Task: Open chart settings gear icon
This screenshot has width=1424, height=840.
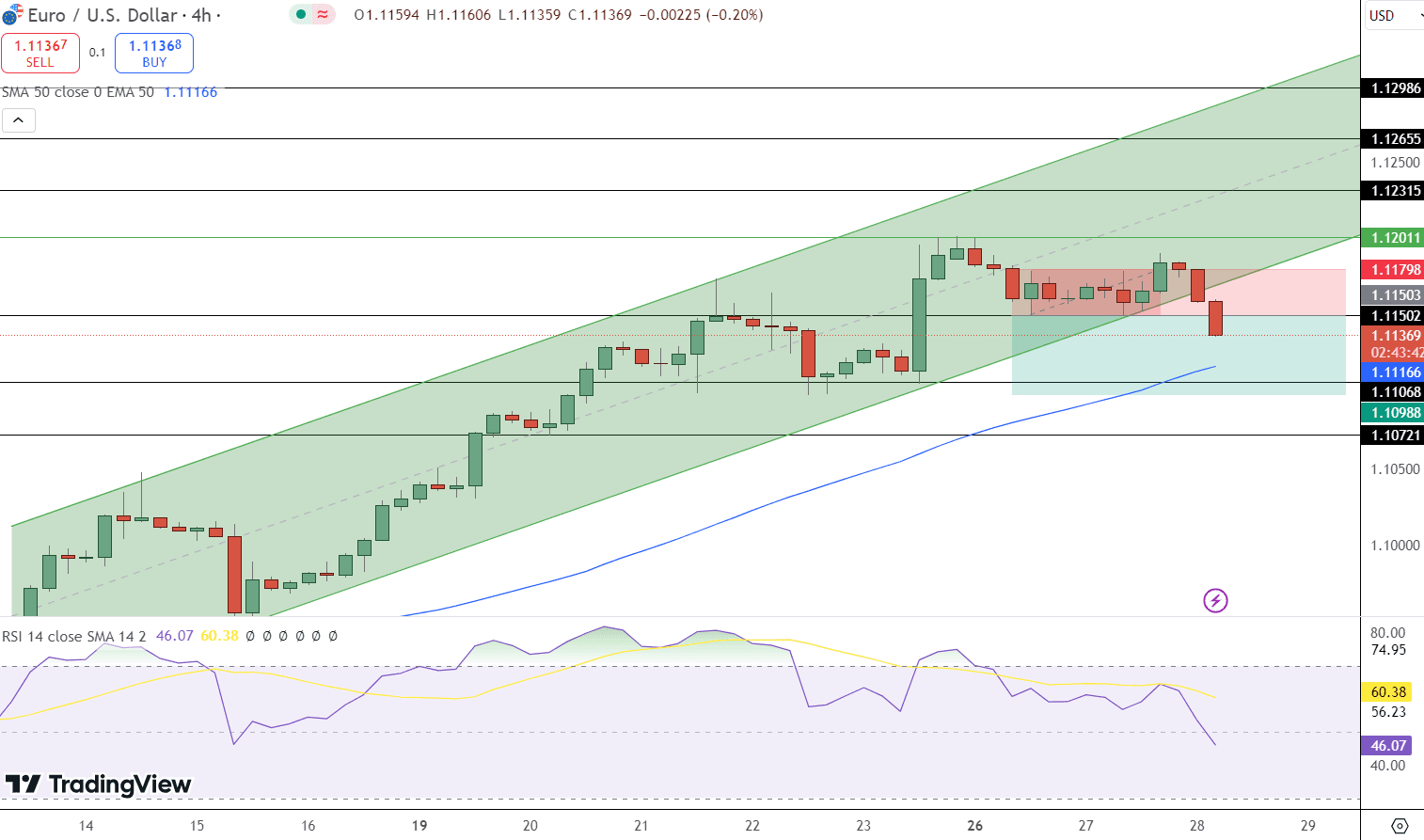Action: [1400, 825]
